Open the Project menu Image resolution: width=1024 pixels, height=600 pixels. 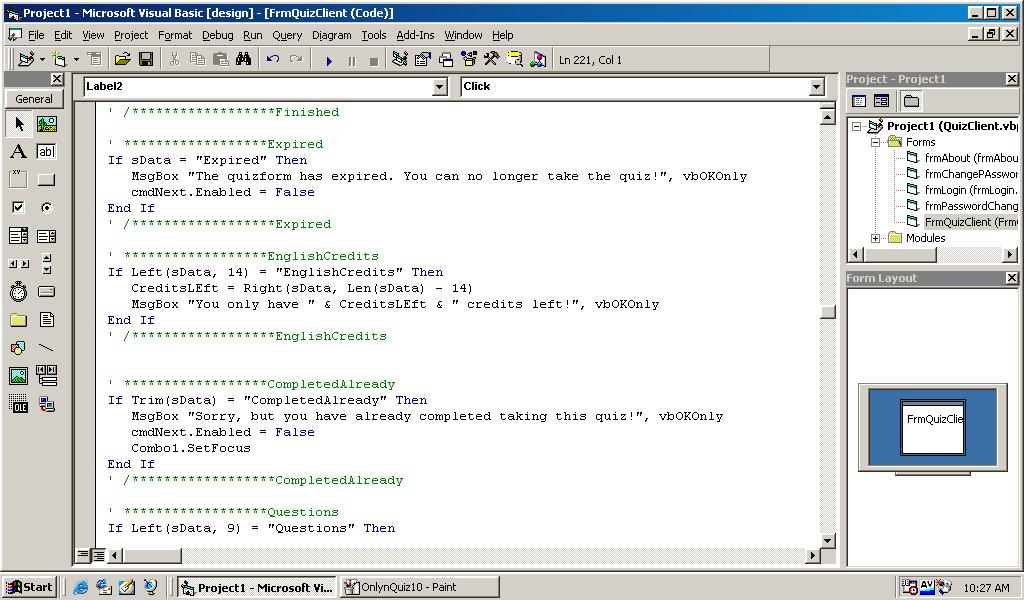click(x=131, y=35)
